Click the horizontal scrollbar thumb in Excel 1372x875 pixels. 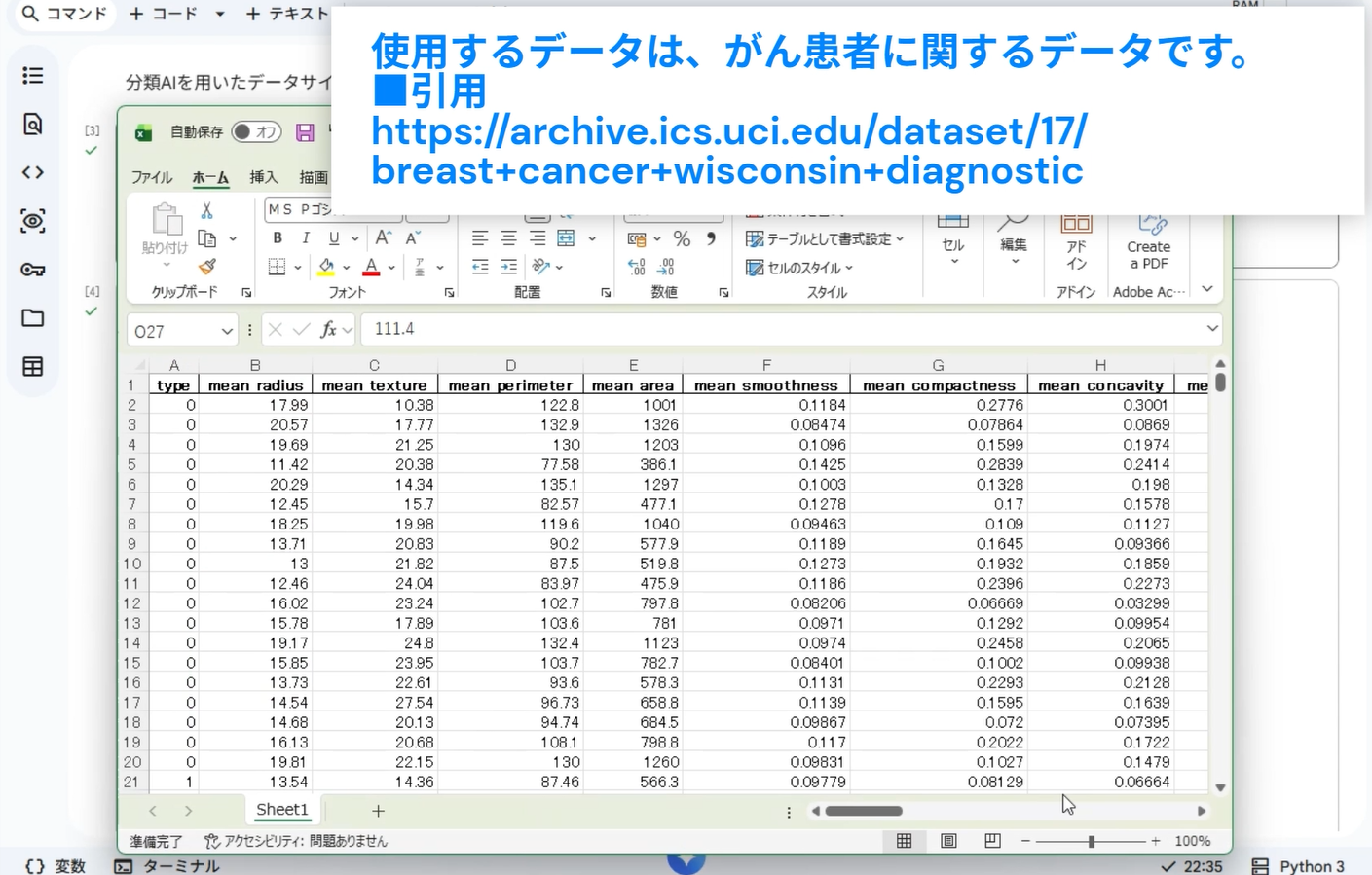(864, 811)
